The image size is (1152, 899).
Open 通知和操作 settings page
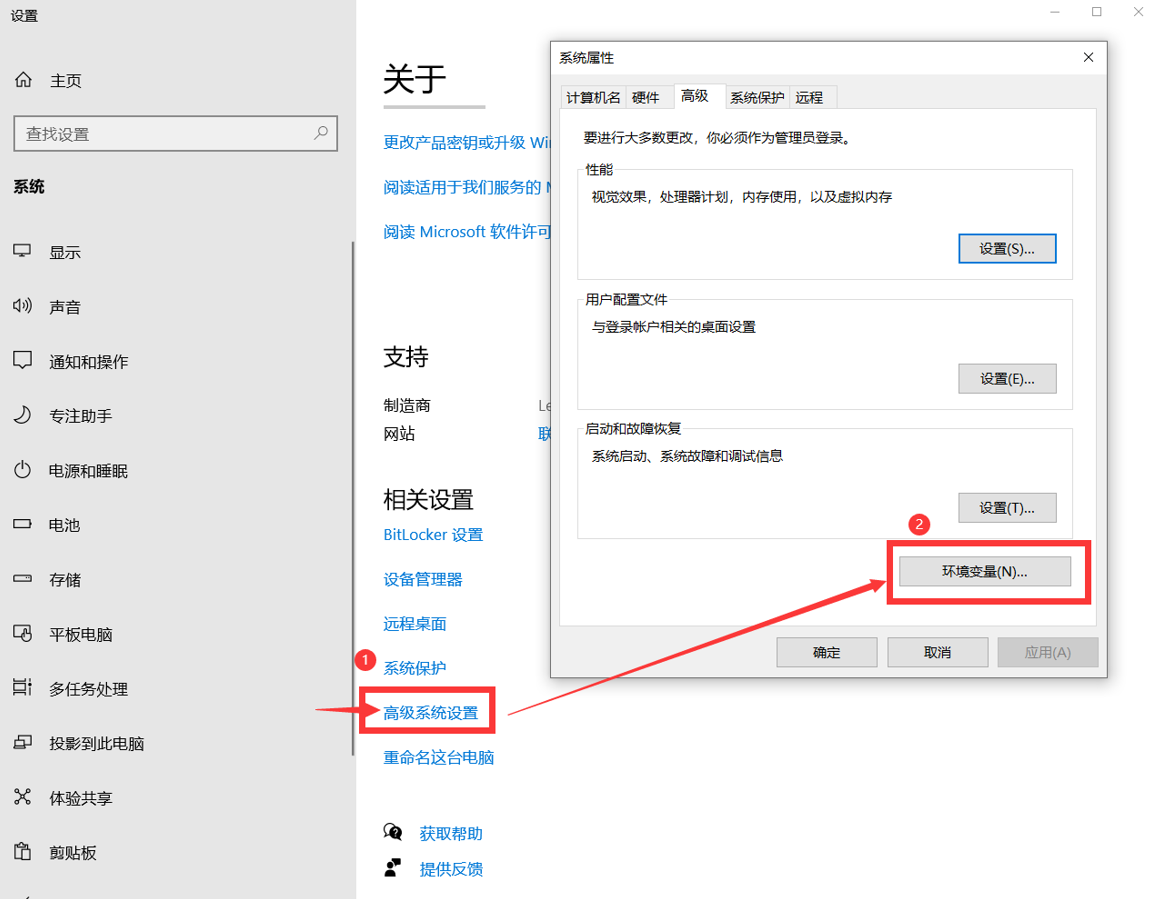[89, 361]
